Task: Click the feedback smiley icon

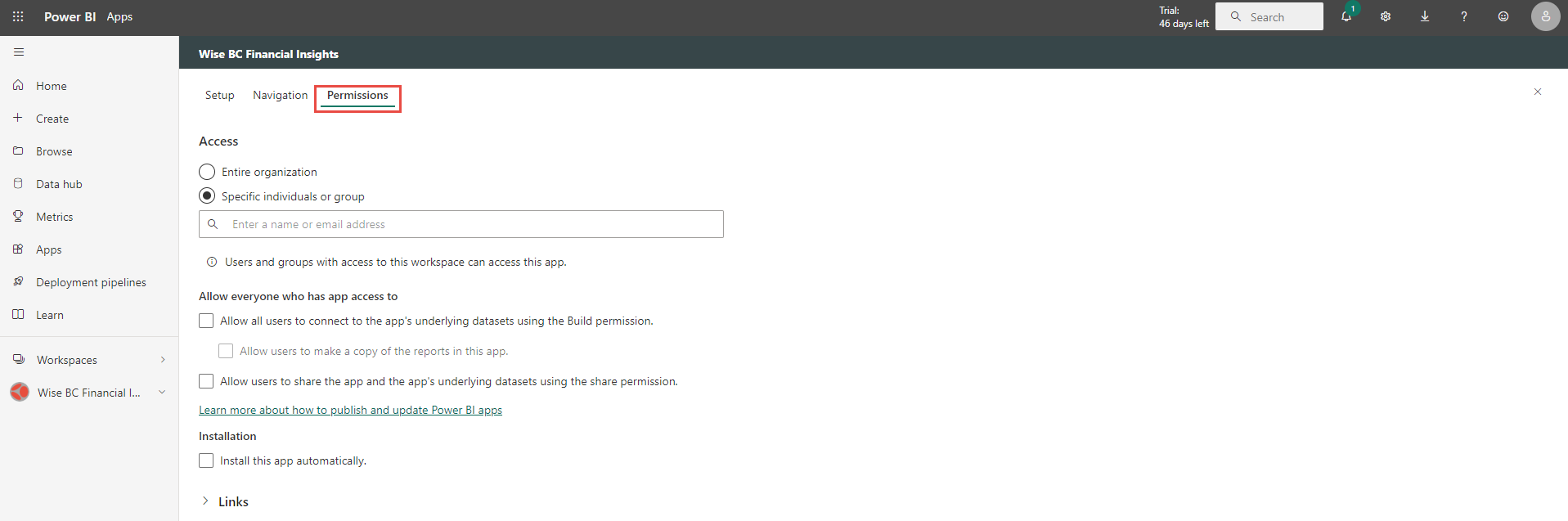Action: coord(1503,16)
